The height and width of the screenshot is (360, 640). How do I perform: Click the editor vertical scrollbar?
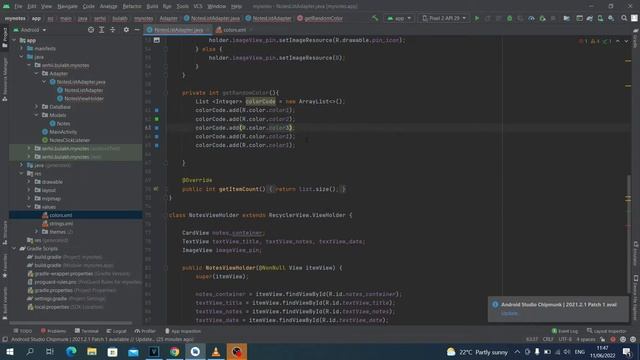point(629,234)
